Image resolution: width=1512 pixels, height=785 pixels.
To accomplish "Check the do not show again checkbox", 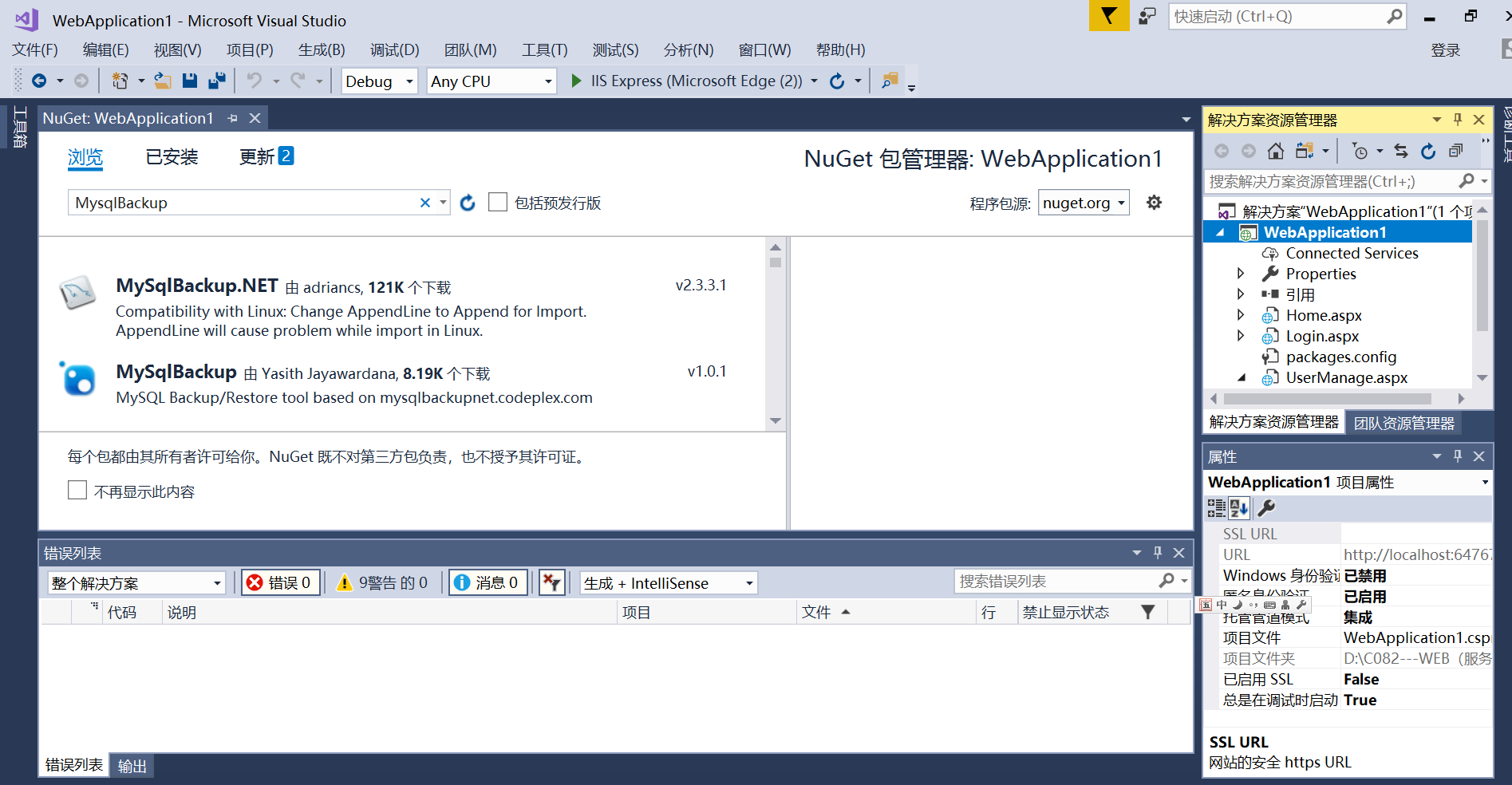I will [x=77, y=490].
